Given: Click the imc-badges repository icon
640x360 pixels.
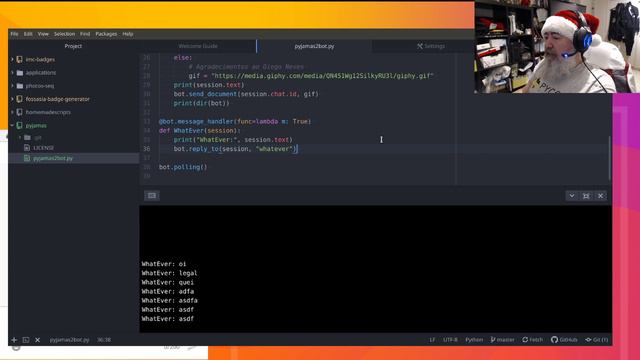Looking at the screenshot, I should (20, 60).
